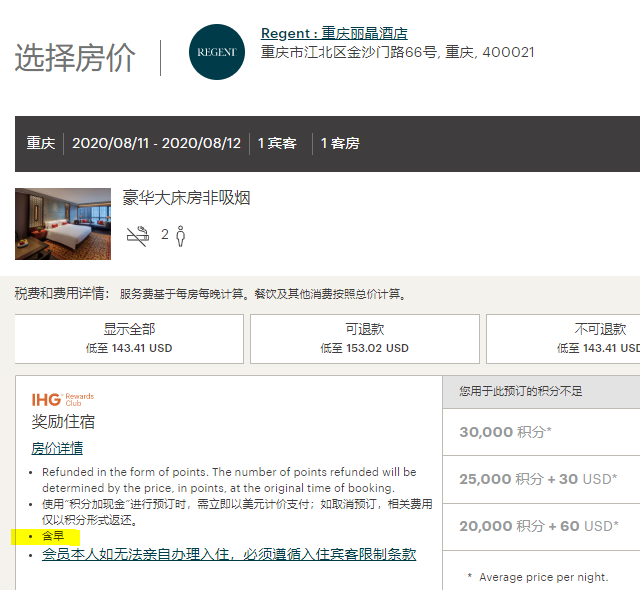Click the Regent round logo
Screen dimensions: 640x590
click(217, 52)
